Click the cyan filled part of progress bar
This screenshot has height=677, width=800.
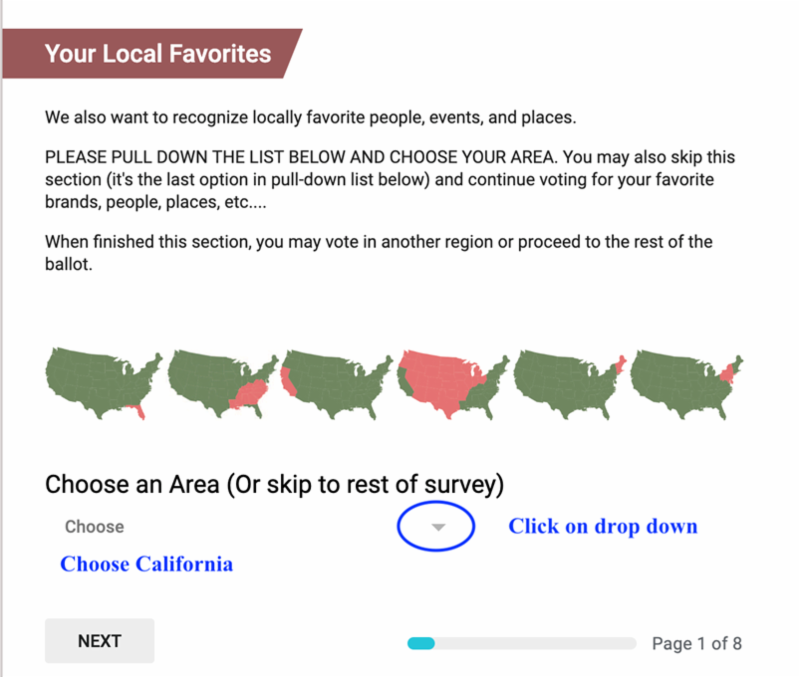[x=420, y=644]
